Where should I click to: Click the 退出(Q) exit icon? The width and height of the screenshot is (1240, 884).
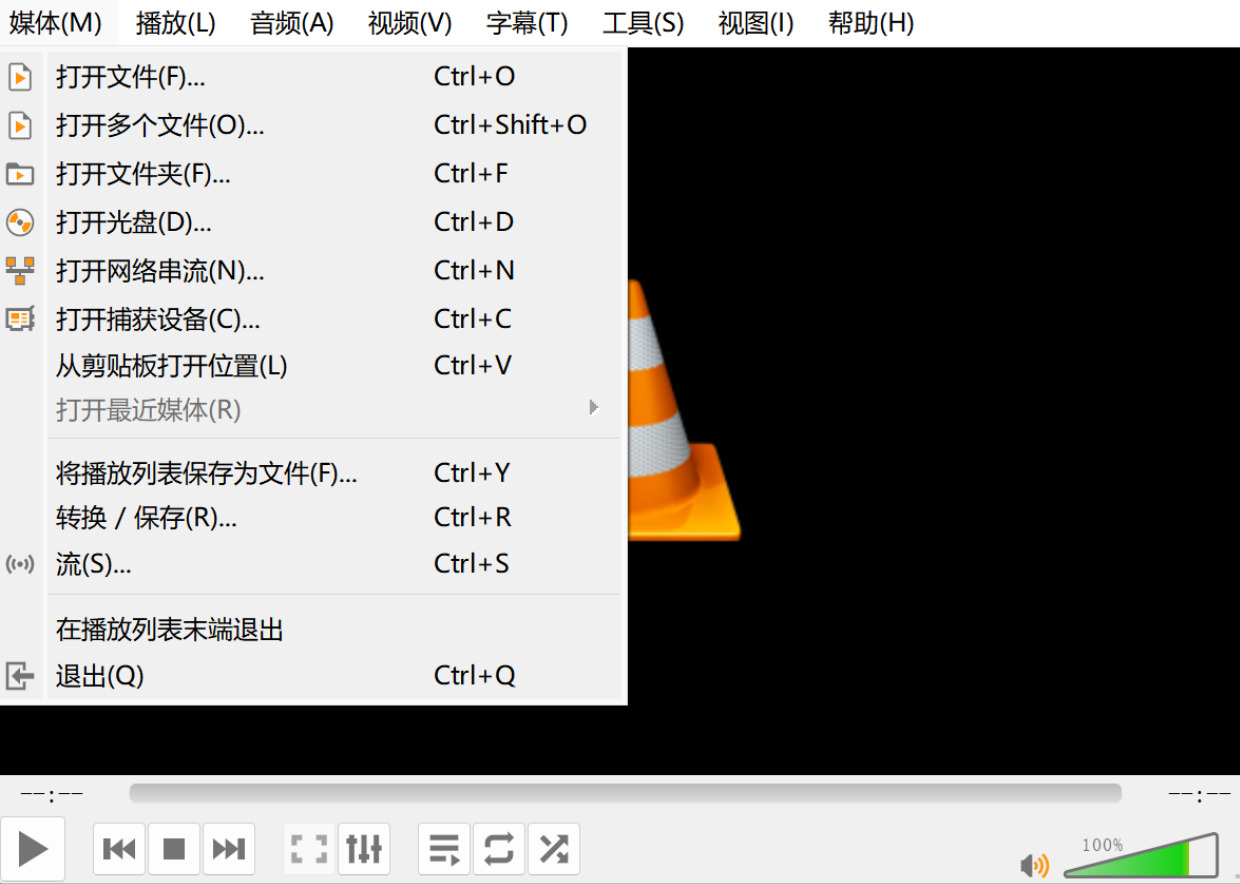(20, 676)
